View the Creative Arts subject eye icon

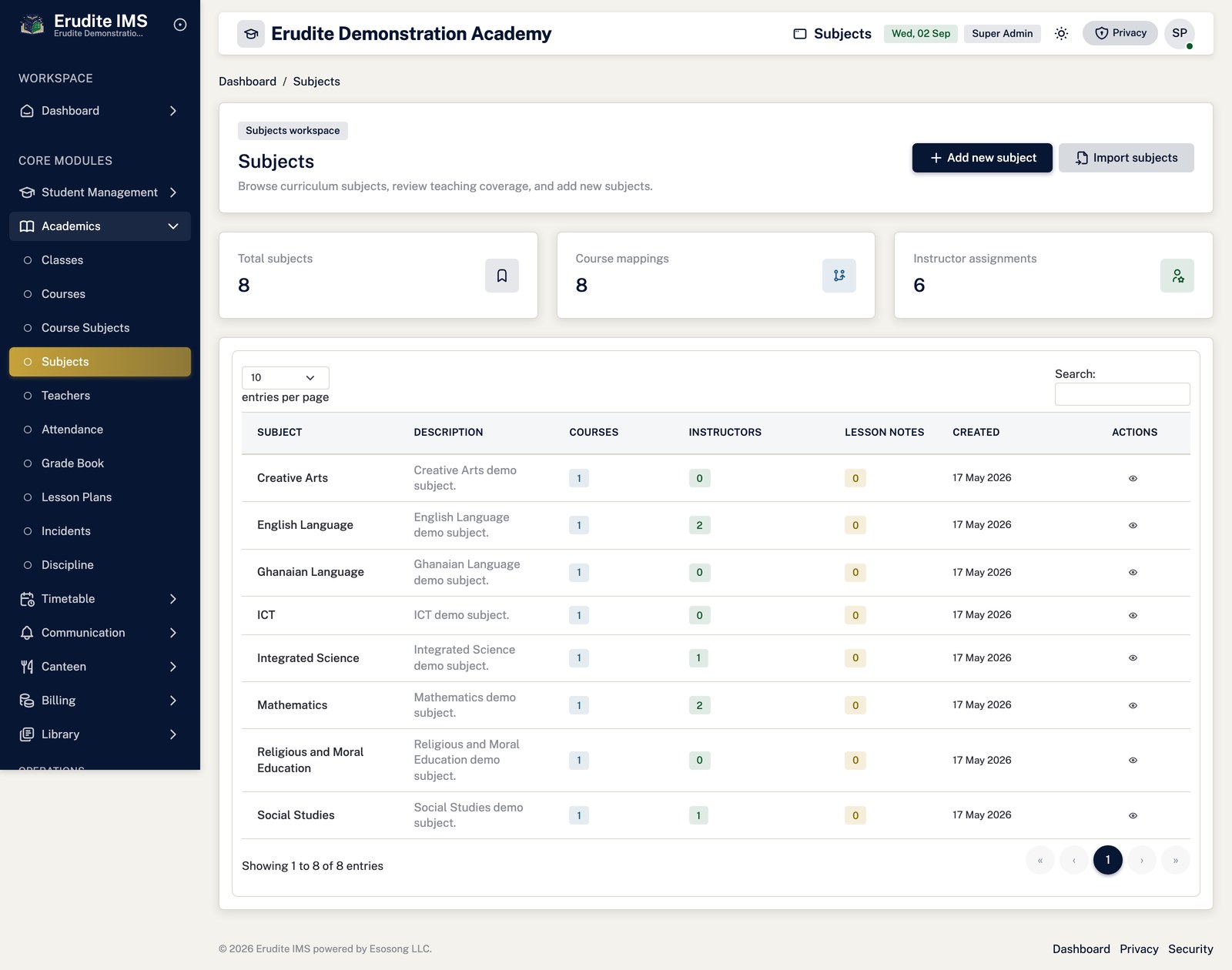(1133, 478)
